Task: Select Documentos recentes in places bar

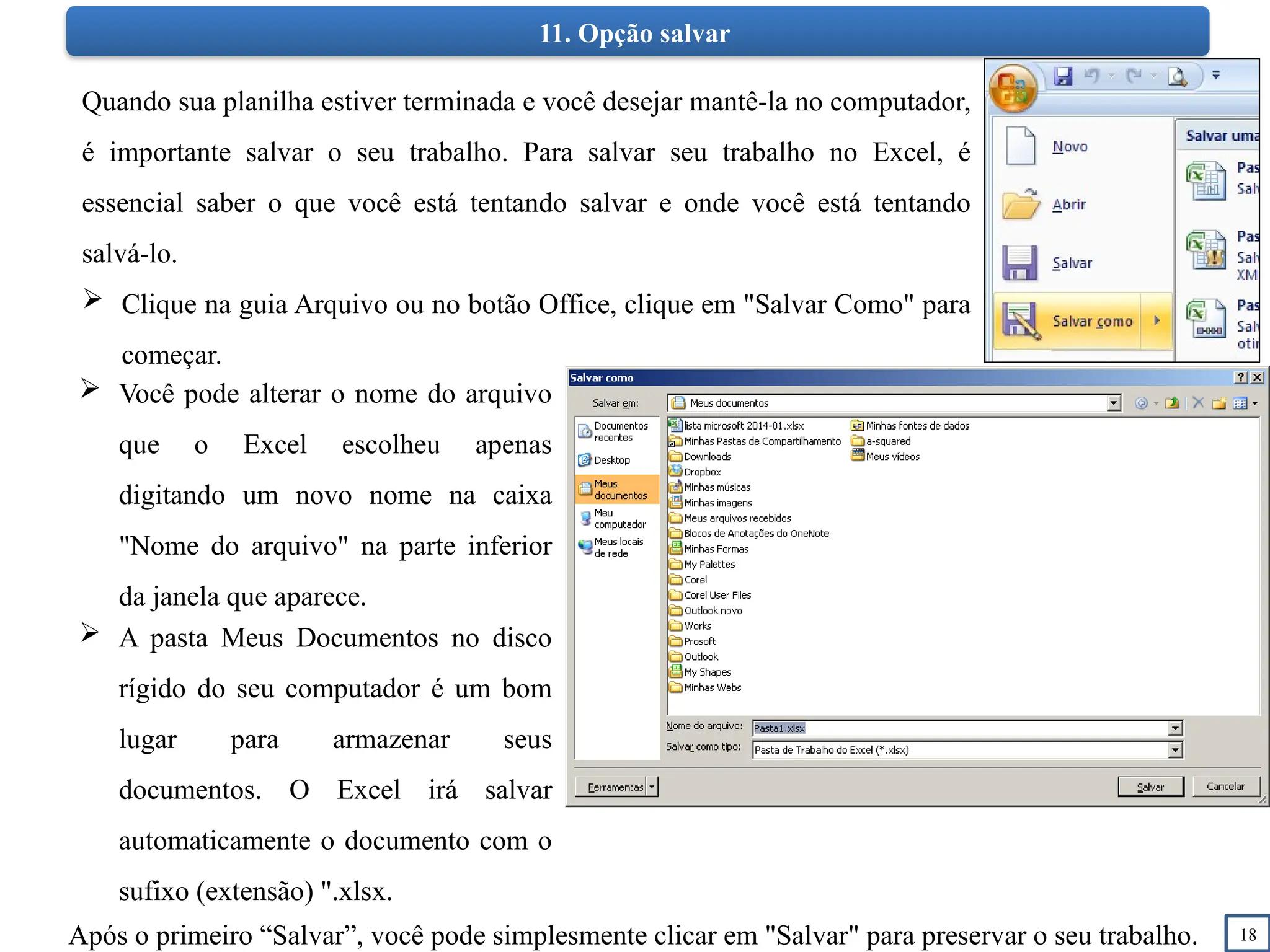Action: point(616,431)
